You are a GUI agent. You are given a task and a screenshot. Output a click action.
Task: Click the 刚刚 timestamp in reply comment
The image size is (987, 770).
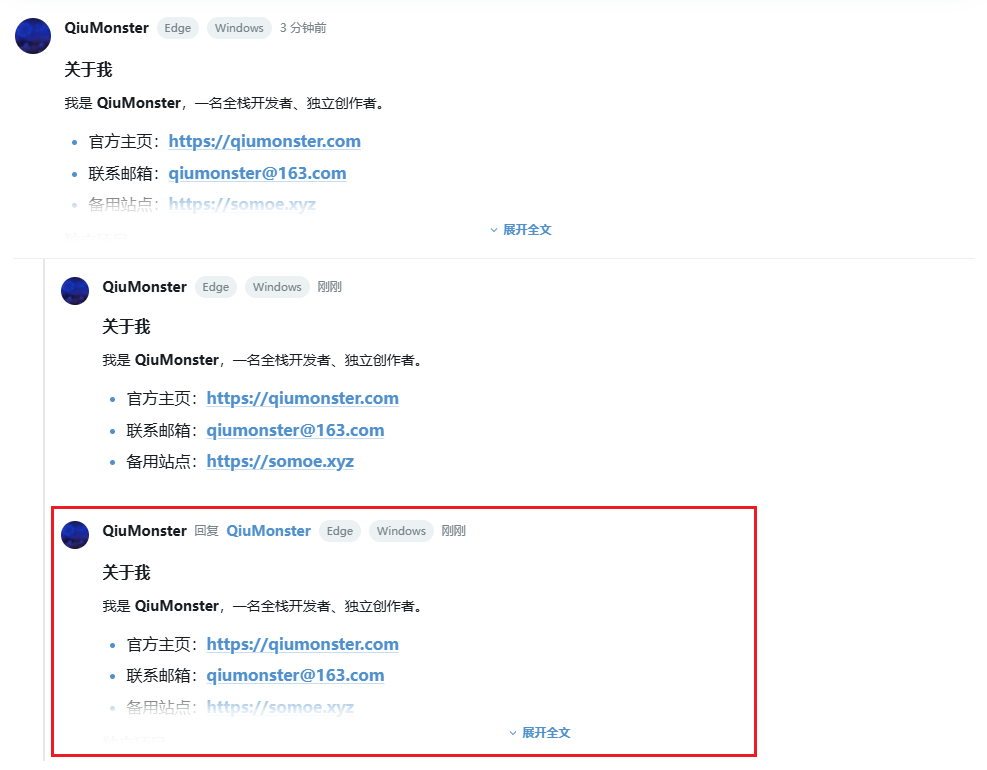point(453,531)
